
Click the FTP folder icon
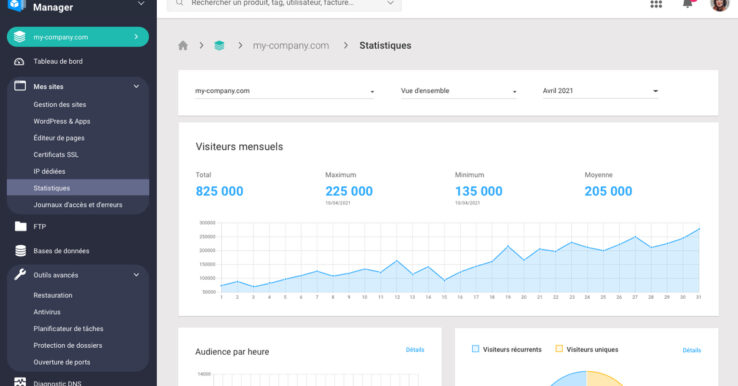pyautogui.click(x=20, y=226)
